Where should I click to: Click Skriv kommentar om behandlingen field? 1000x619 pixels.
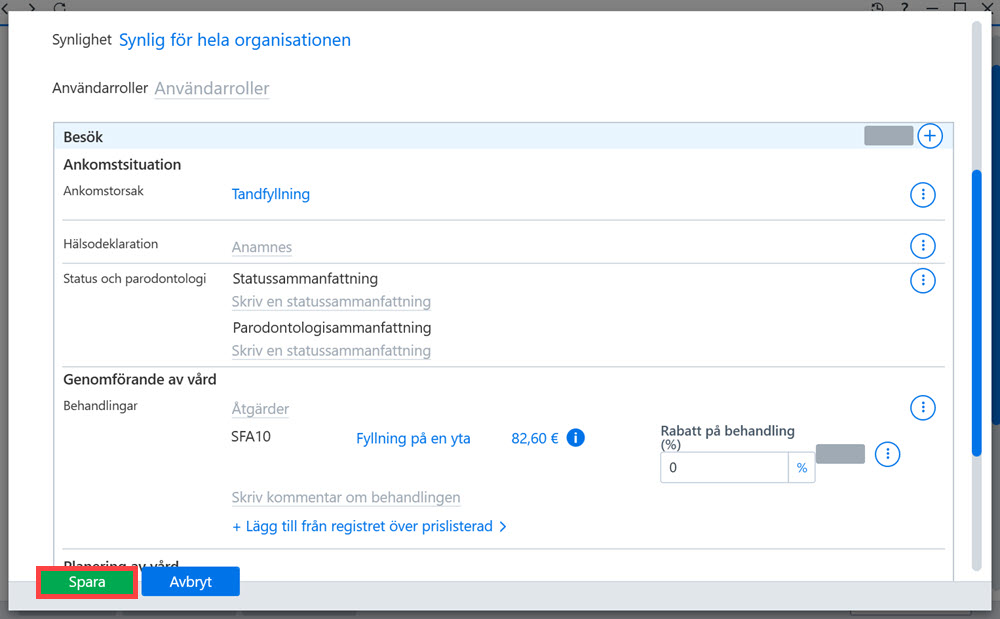click(x=346, y=497)
